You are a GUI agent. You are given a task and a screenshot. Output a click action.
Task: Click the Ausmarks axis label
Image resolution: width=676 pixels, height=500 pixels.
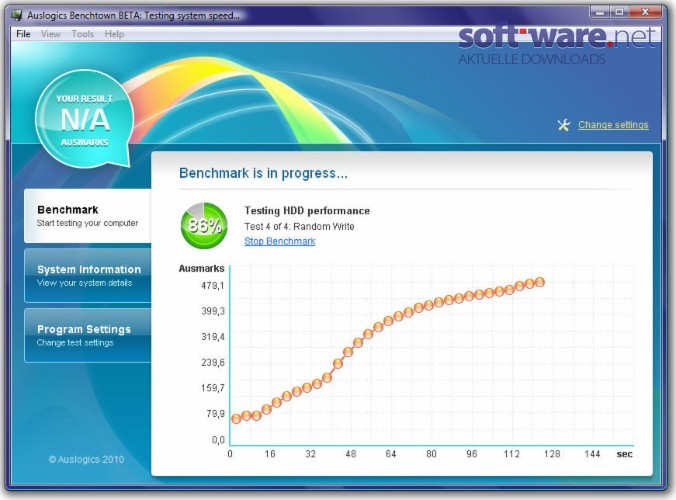(x=201, y=269)
